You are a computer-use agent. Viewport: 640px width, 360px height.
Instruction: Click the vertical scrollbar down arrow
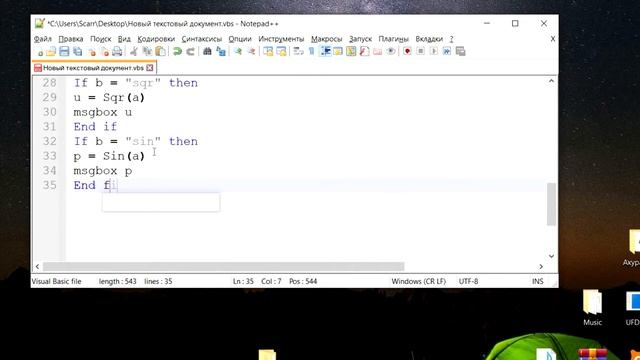pyautogui.click(x=551, y=256)
